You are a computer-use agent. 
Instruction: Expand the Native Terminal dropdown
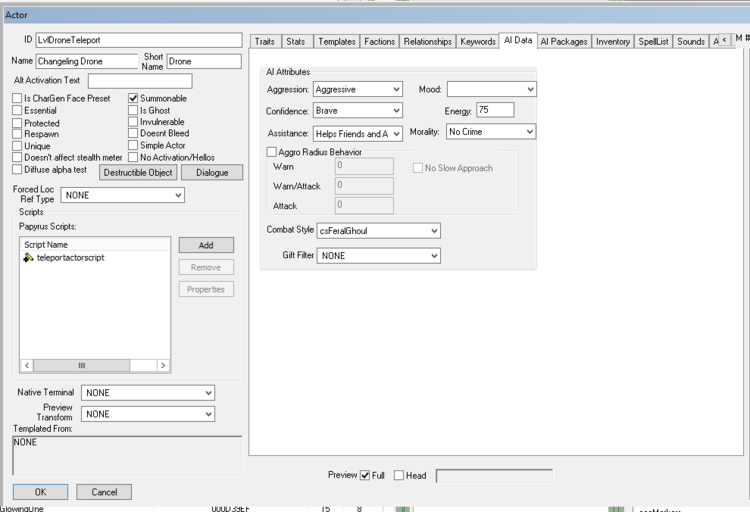148,393
